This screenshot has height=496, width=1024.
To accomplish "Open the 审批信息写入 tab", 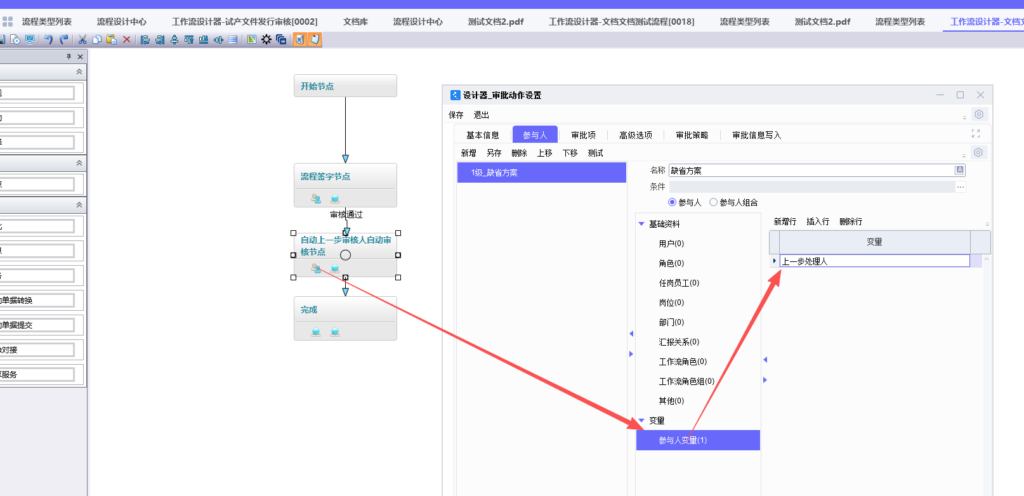I will tap(756, 135).
